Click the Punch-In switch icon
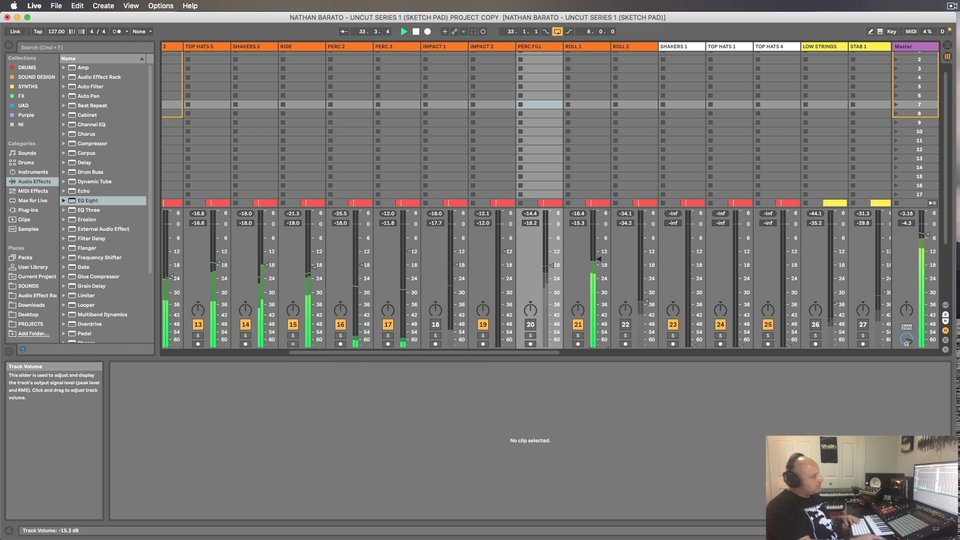960x540 pixels. click(546, 31)
